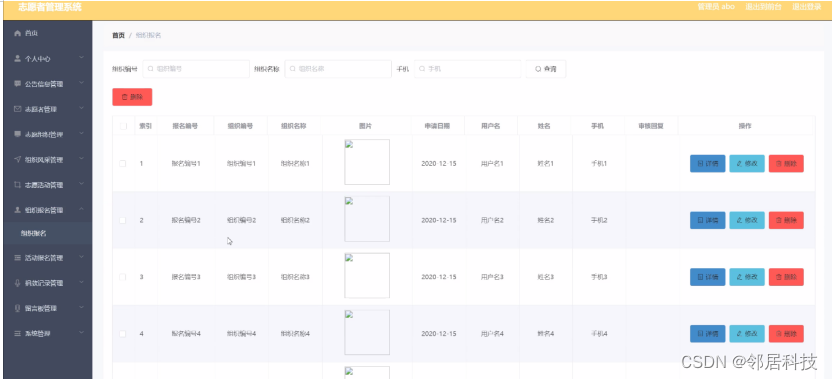Click the magnifier icon in 手机 field
Viewport: 833px width, 380px height.
tap(422, 69)
